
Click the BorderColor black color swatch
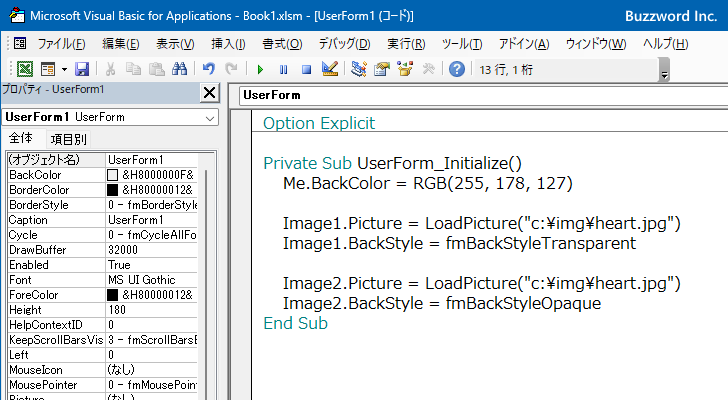(112, 190)
